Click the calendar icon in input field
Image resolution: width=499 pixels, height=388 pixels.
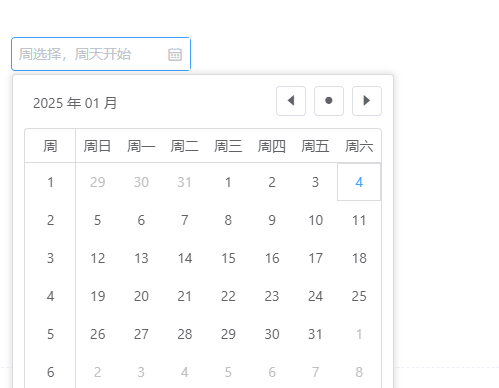(175, 54)
